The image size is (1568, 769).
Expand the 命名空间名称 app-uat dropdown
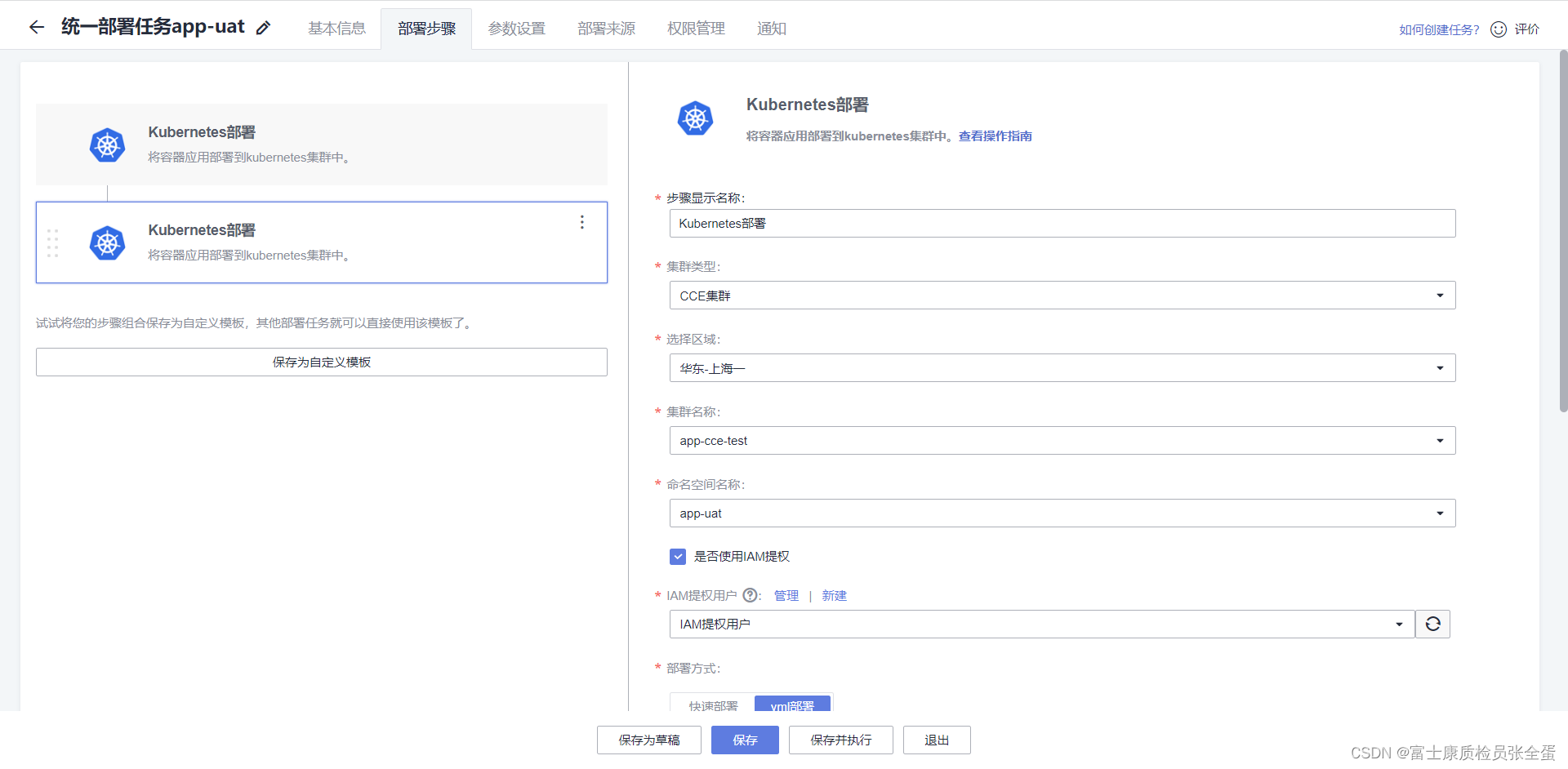[x=1062, y=513]
